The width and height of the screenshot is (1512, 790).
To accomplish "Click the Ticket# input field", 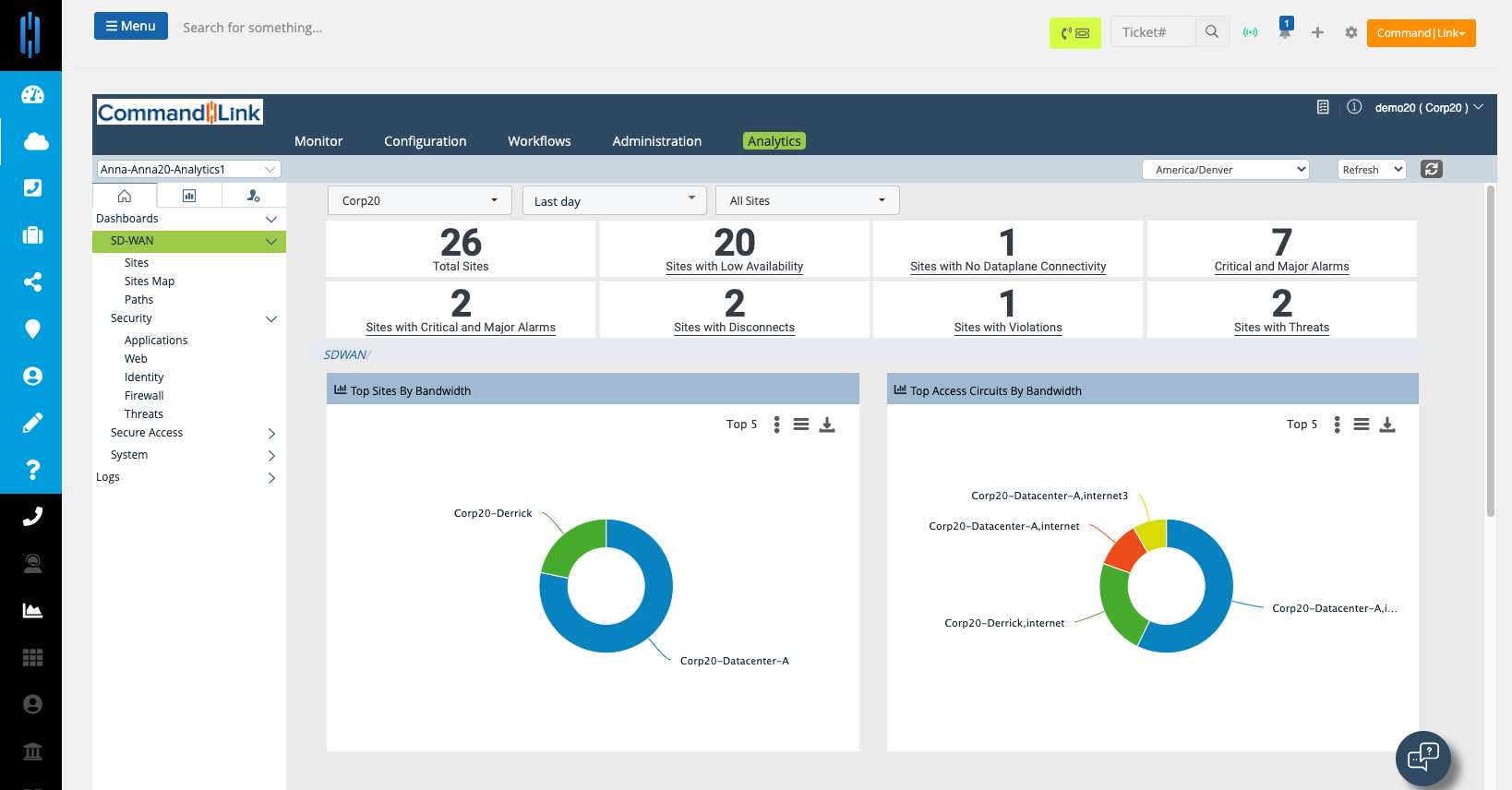I will coord(1153,32).
